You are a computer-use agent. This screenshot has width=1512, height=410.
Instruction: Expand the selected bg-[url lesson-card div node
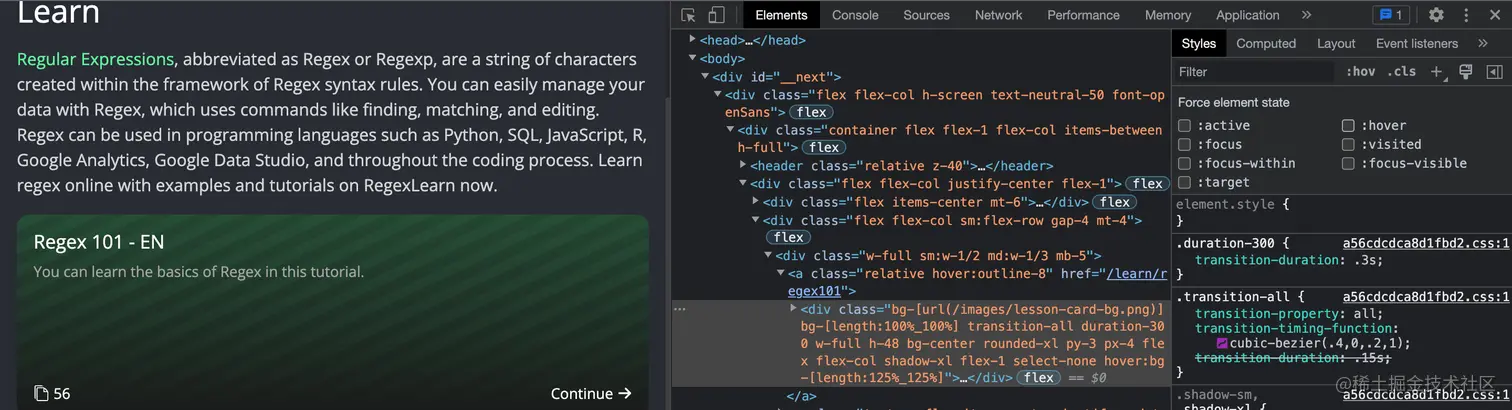[794, 309]
